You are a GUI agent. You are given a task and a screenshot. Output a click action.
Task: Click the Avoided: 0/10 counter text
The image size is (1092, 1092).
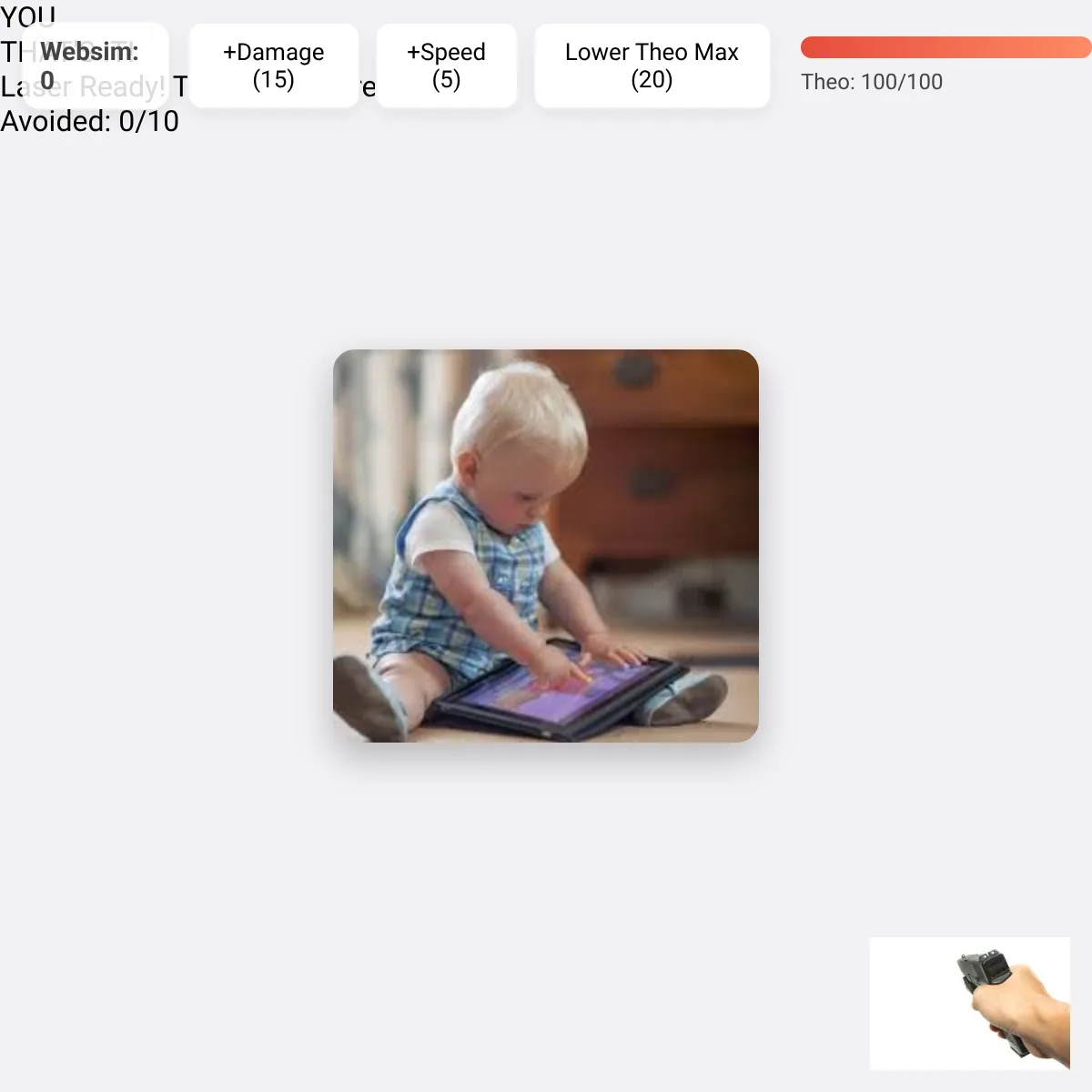tap(90, 121)
